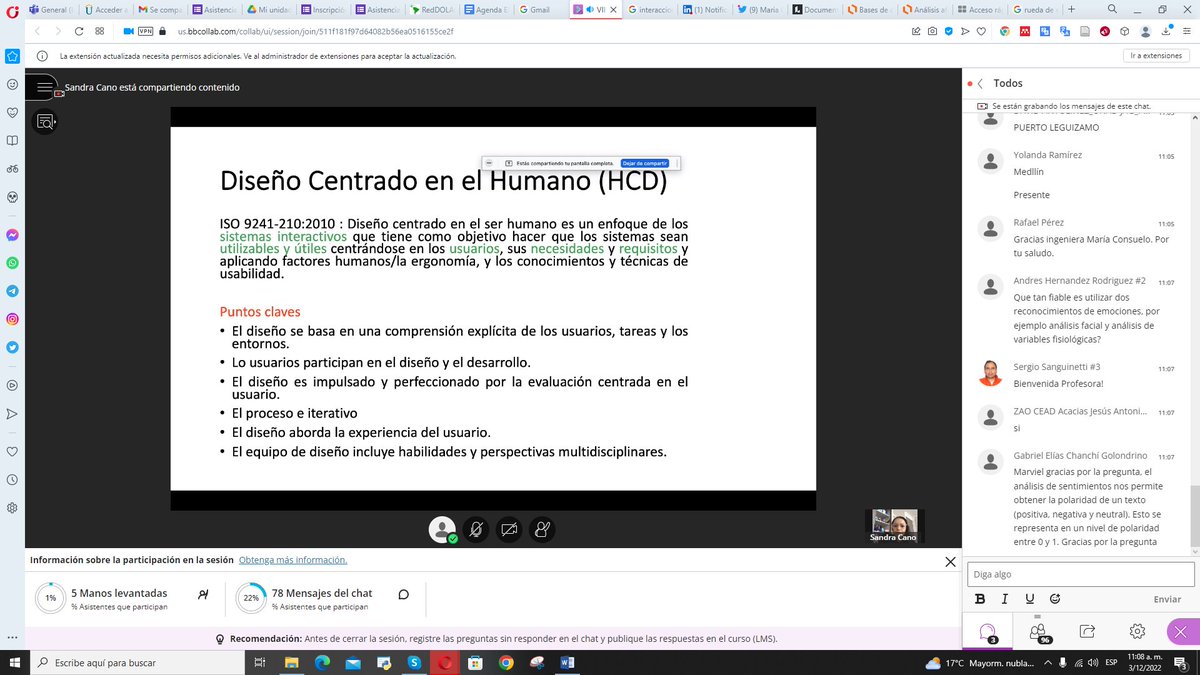This screenshot has width=1200, height=675.
Task: Click the 22% chat participation progress circle
Action: click(x=251, y=598)
